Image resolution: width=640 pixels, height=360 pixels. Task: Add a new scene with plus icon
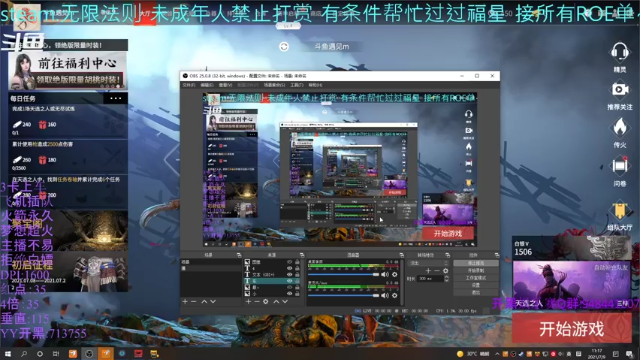tap(185, 302)
